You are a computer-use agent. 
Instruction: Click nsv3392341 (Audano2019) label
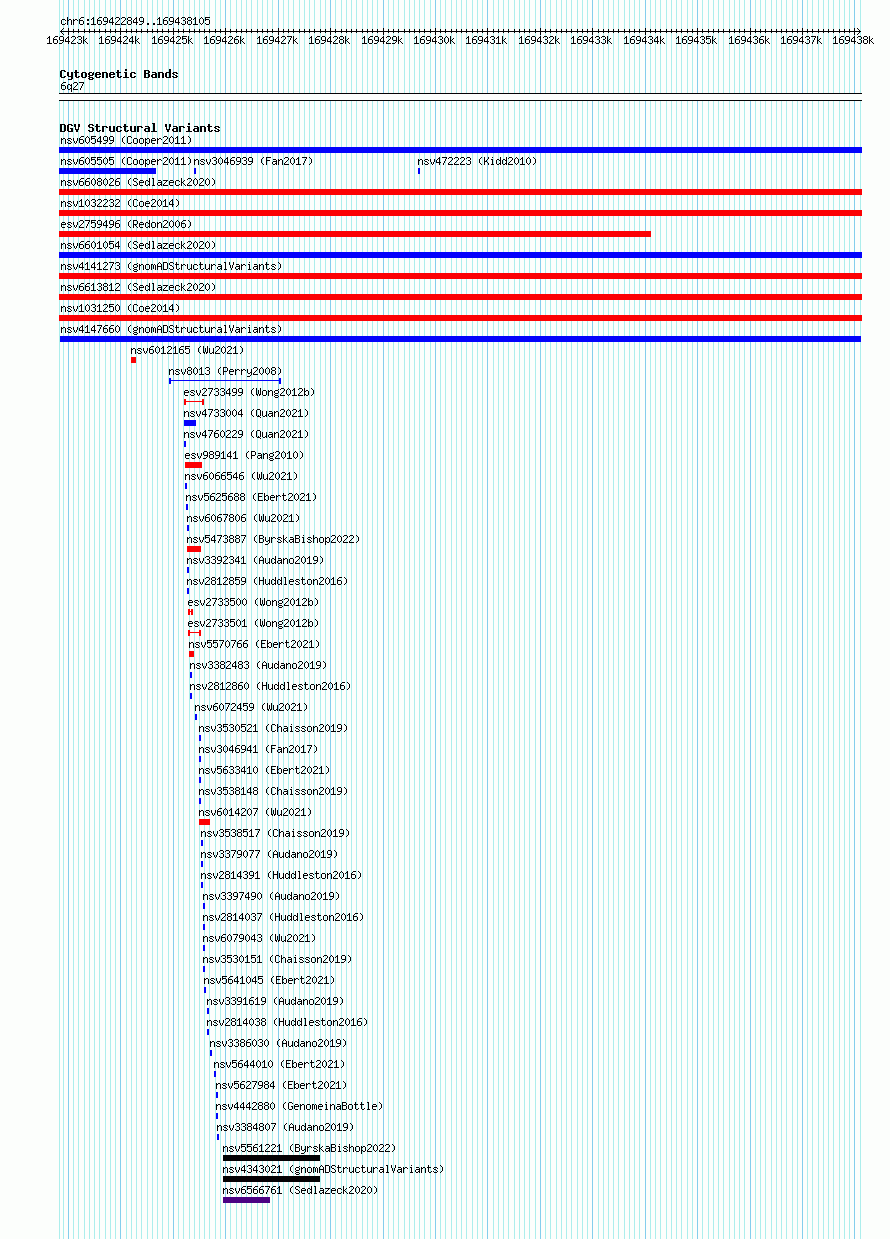[255, 560]
